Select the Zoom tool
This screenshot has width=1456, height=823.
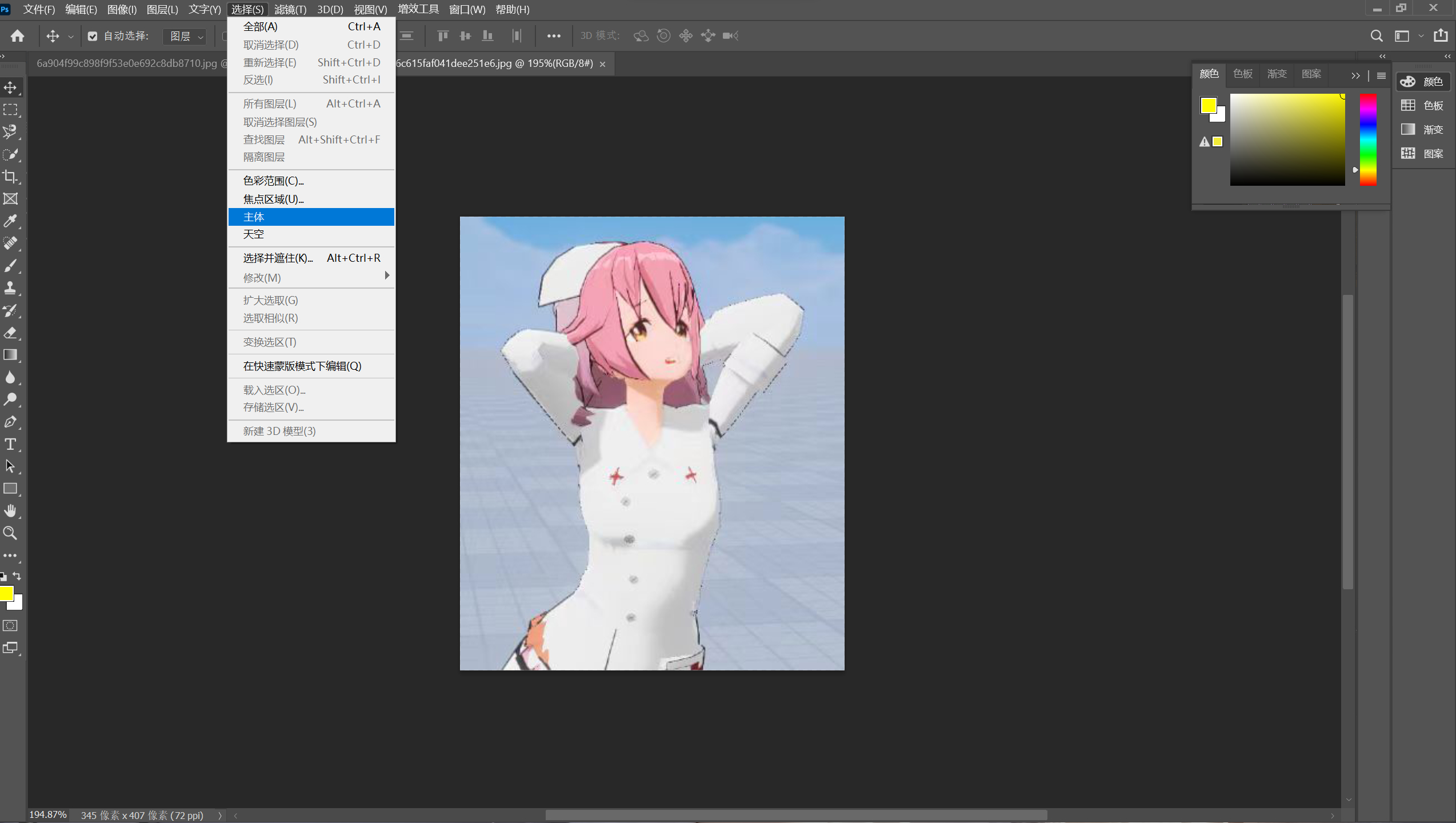click(10, 533)
